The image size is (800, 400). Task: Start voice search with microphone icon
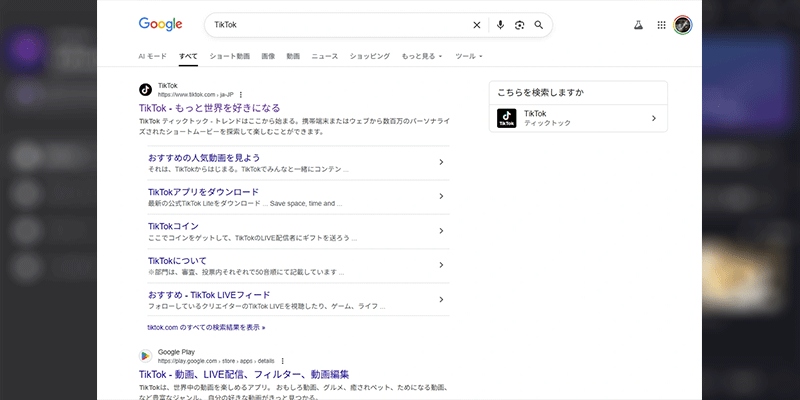tap(500, 25)
